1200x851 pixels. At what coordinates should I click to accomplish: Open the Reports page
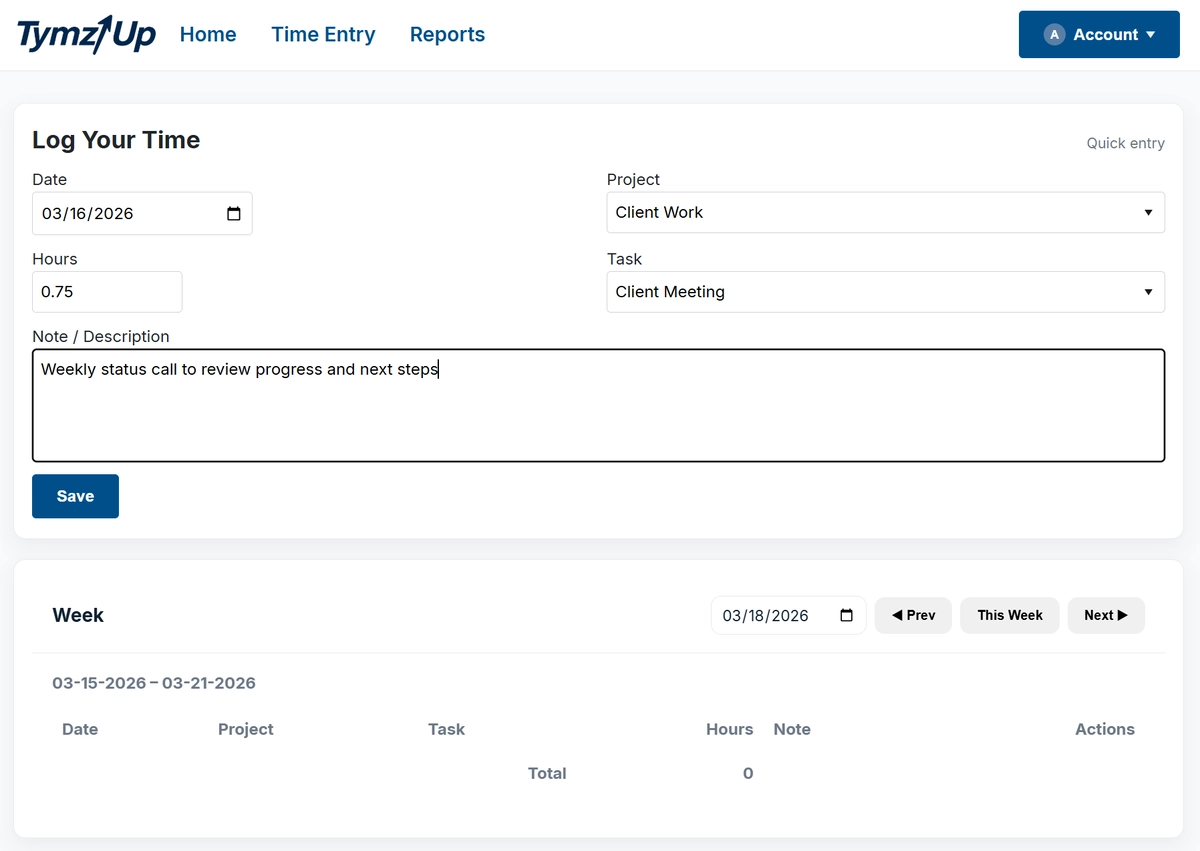[447, 34]
